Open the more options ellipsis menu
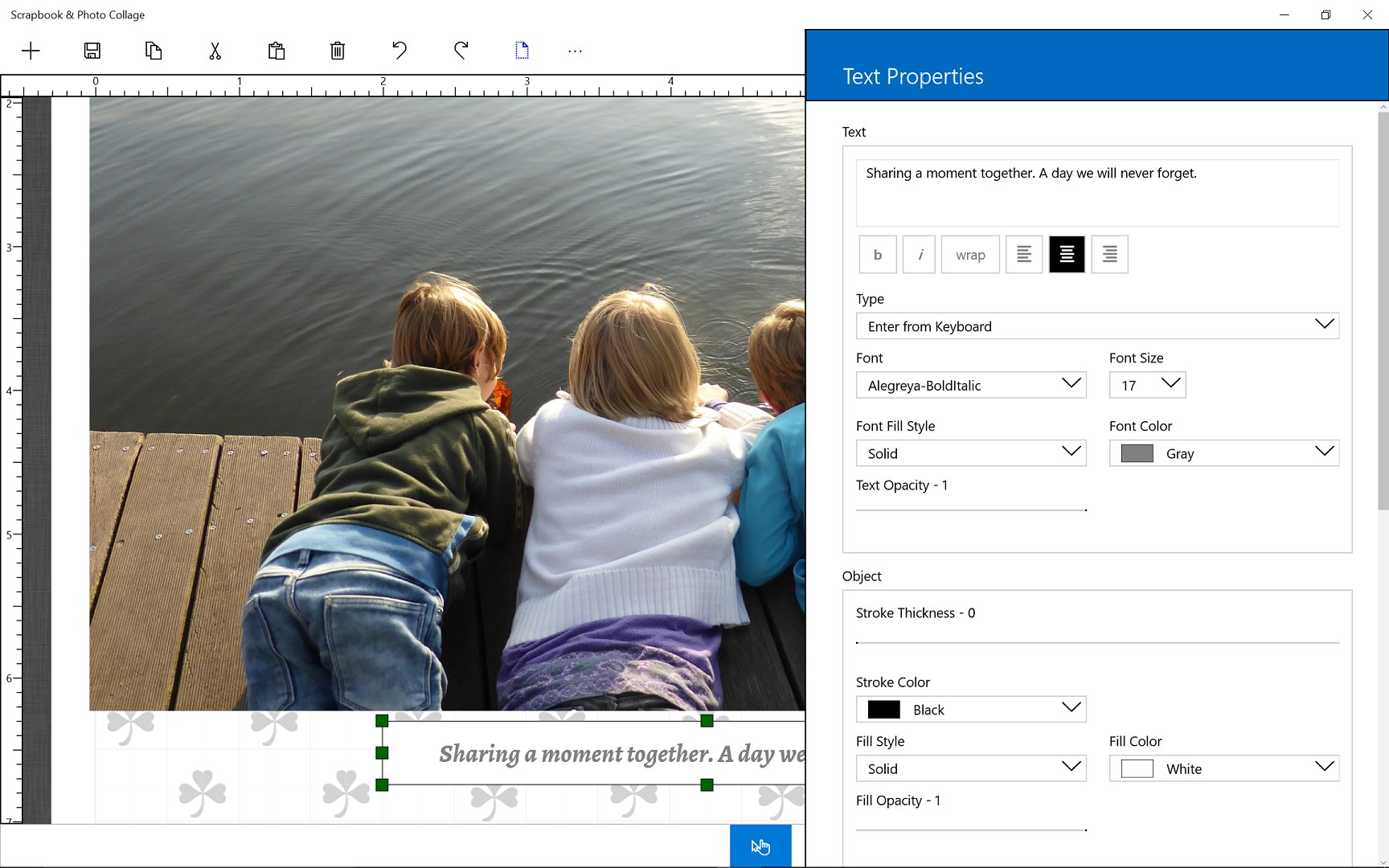This screenshot has height=868, width=1389. (575, 51)
